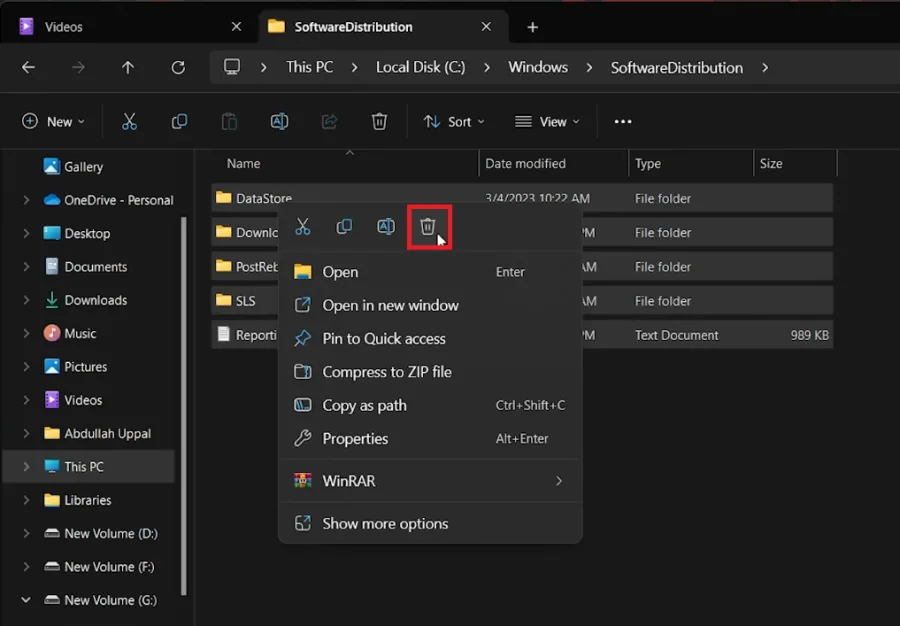Viewport: 900px width, 626px height.
Task: Click Show more options
Action: click(430, 523)
